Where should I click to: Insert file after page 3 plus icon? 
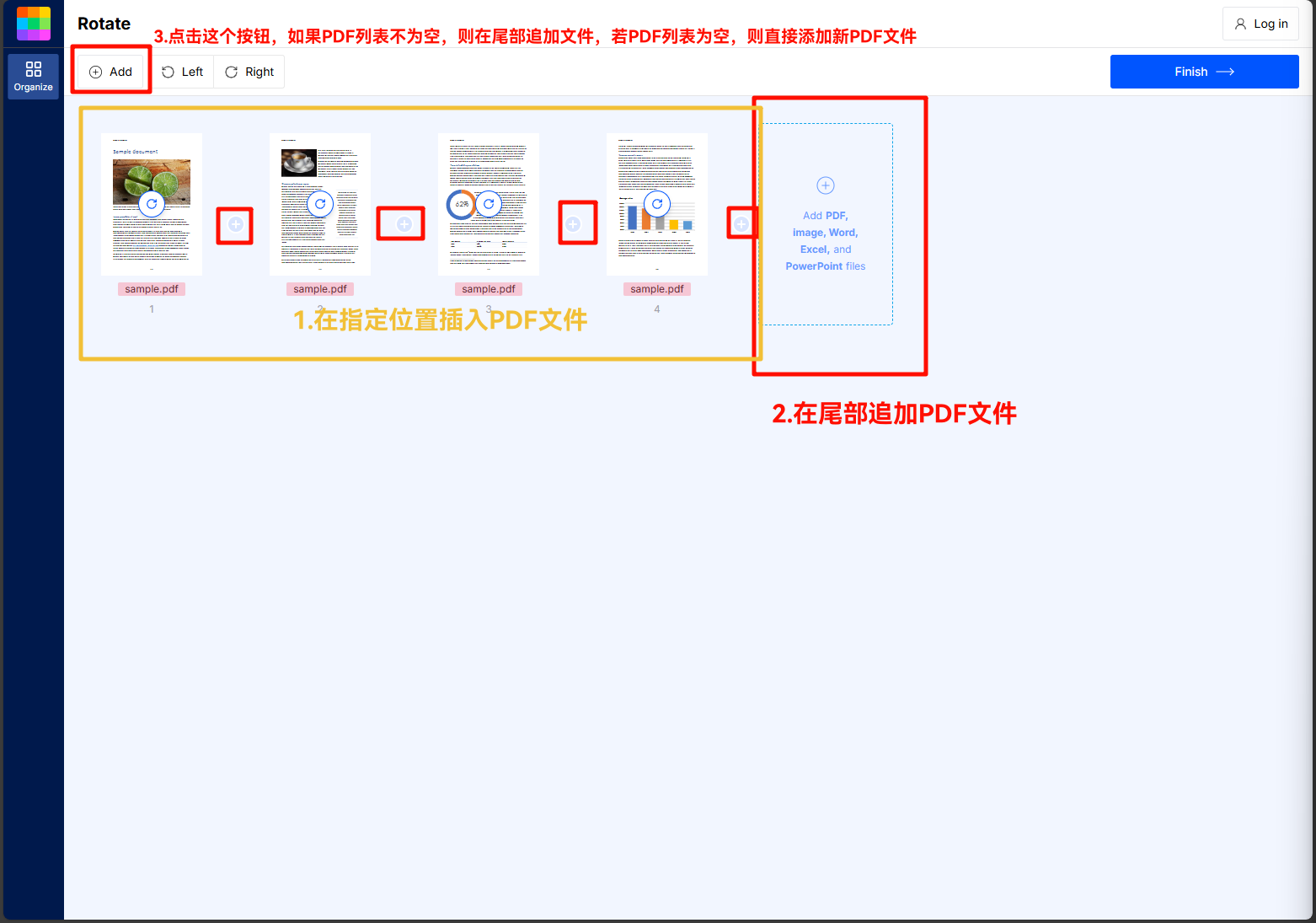[x=573, y=224]
